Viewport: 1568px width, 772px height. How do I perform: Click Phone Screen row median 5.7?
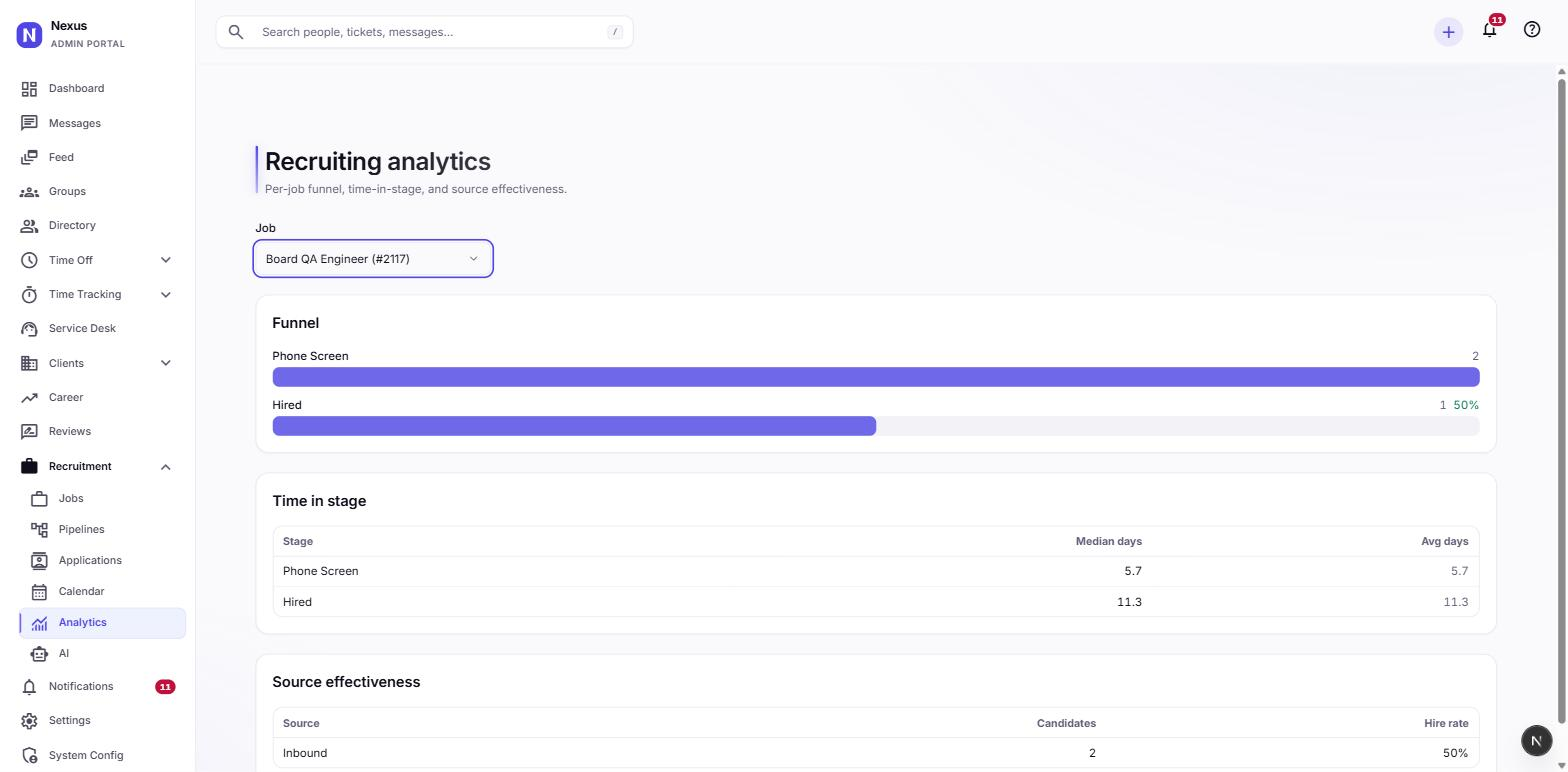[x=1133, y=572]
